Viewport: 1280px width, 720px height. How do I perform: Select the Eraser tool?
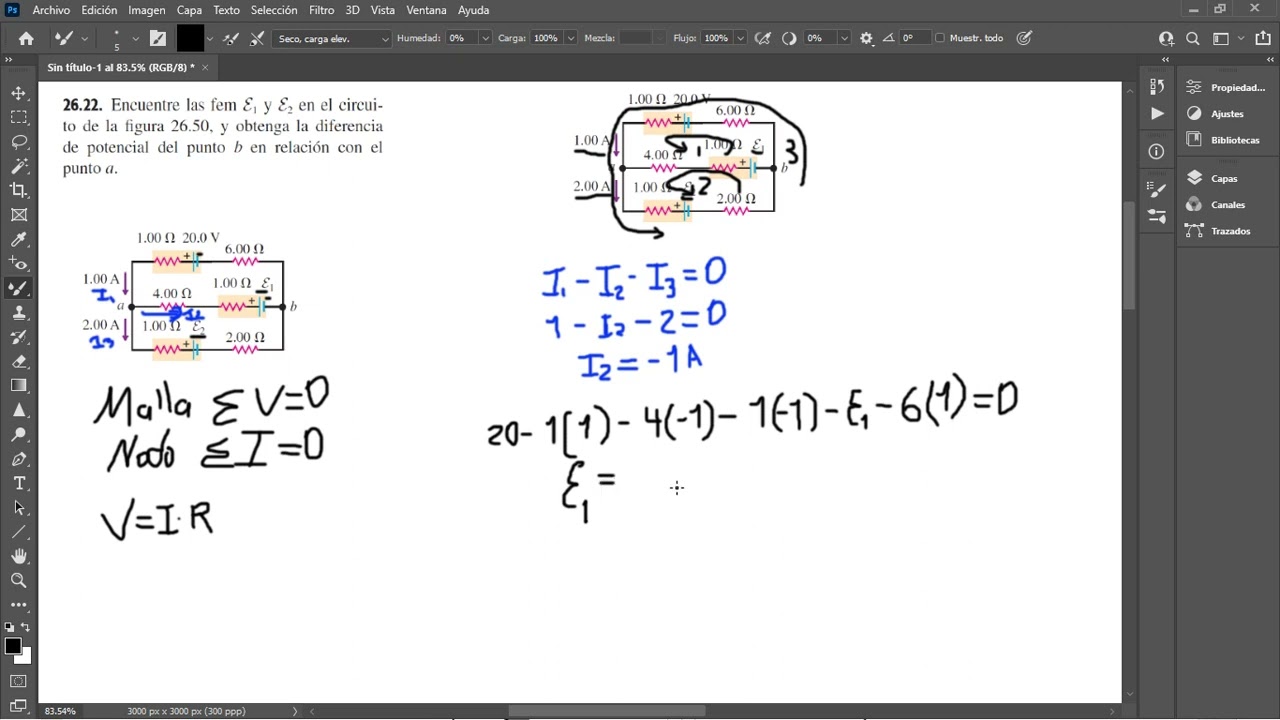(18, 361)
